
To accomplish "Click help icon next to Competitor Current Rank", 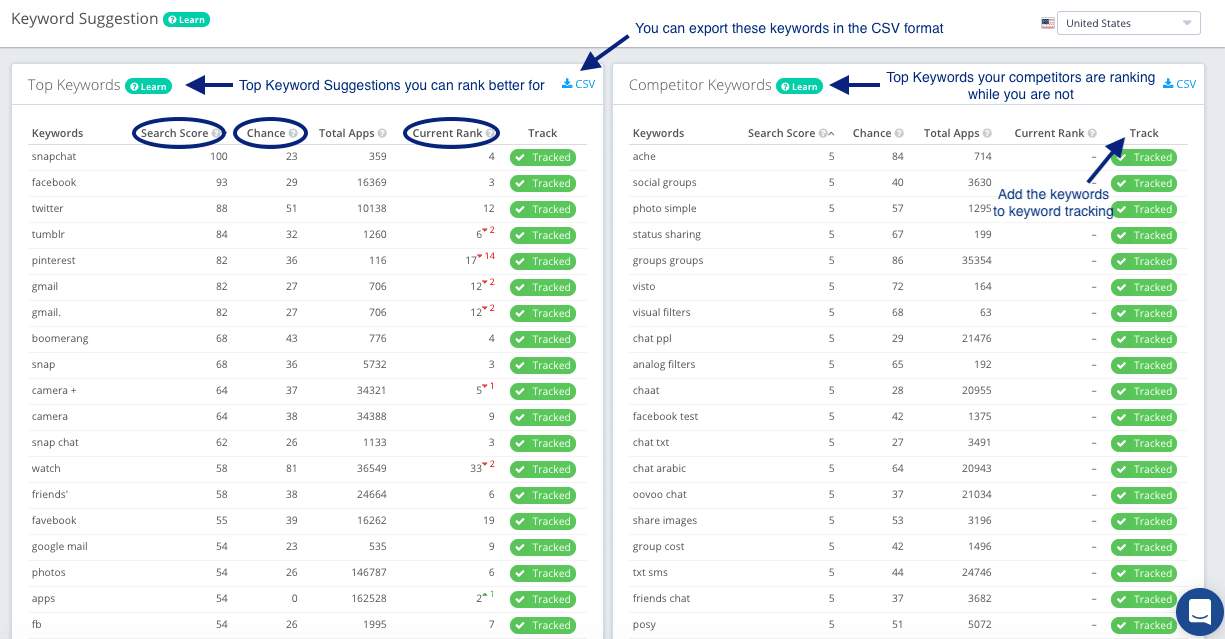I will pyautogui.click(x=1092, y=133).
